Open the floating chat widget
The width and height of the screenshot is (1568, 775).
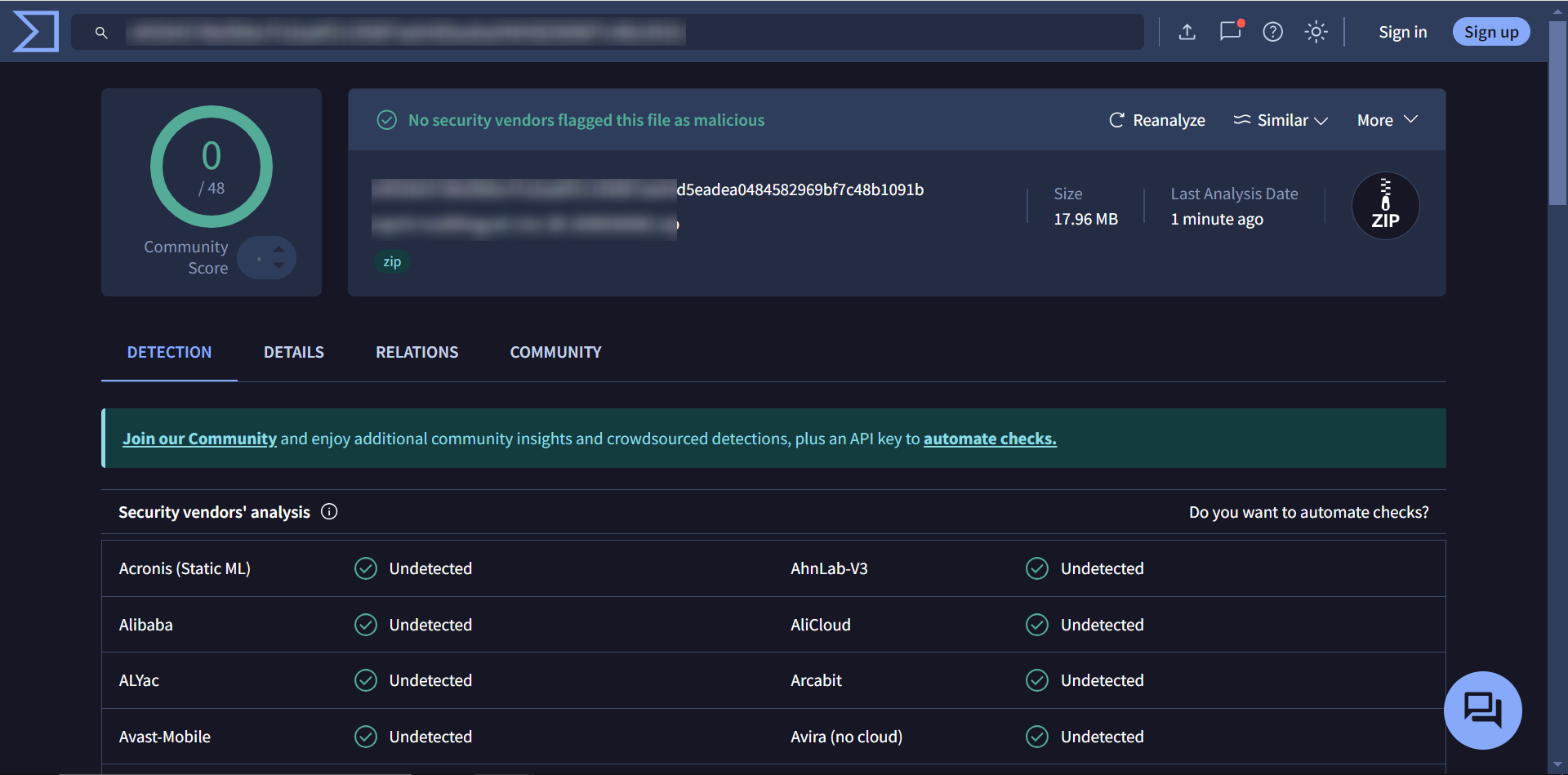tap(1483, 710)
